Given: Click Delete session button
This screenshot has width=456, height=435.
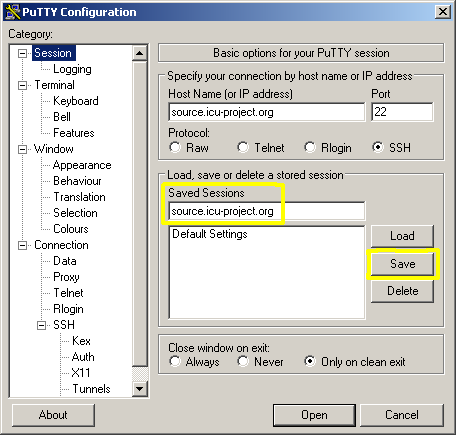Looking at the screenshot, I should (x=402, y=291).
